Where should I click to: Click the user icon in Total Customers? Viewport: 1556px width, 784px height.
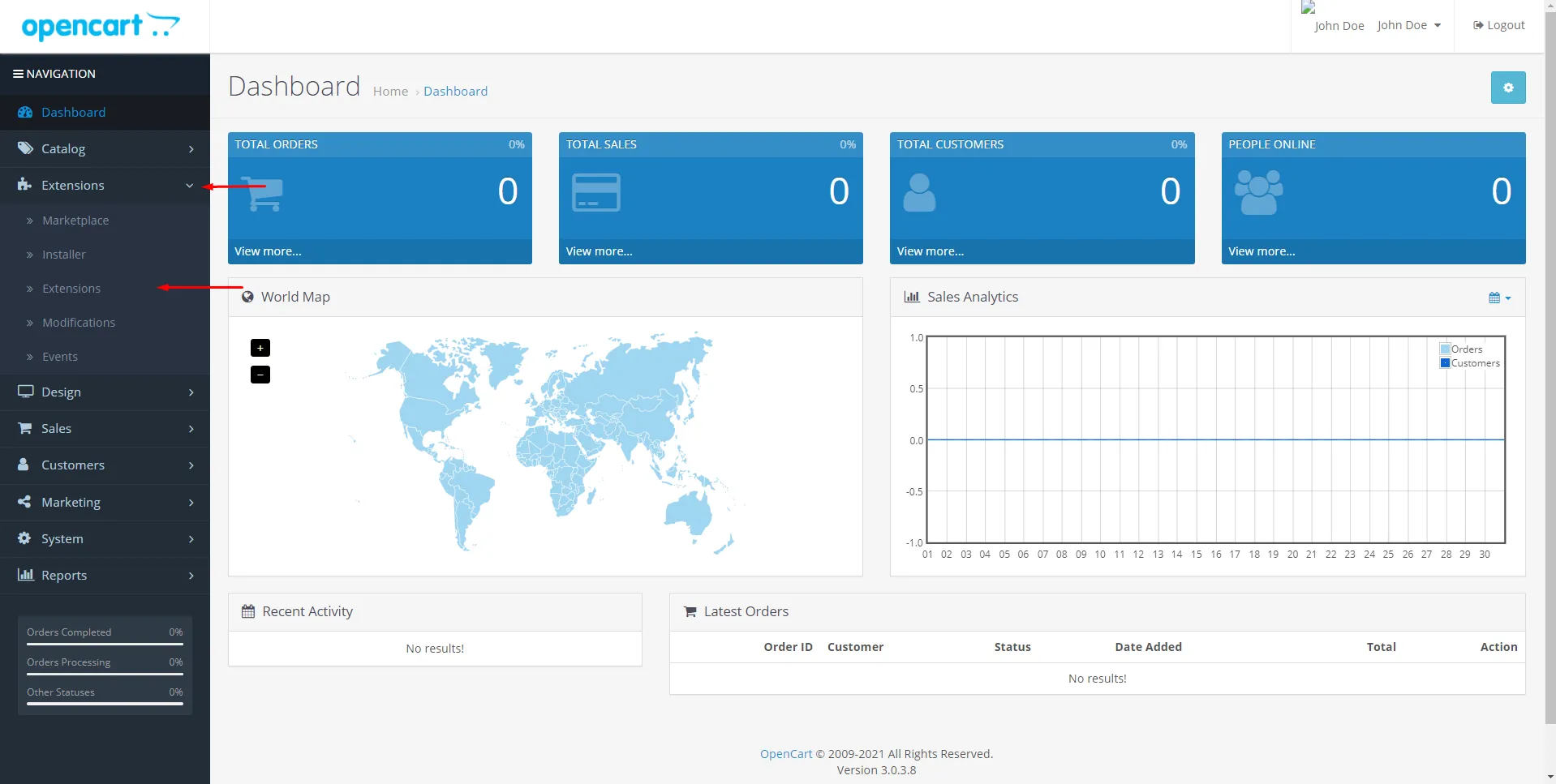click(918, 193)
